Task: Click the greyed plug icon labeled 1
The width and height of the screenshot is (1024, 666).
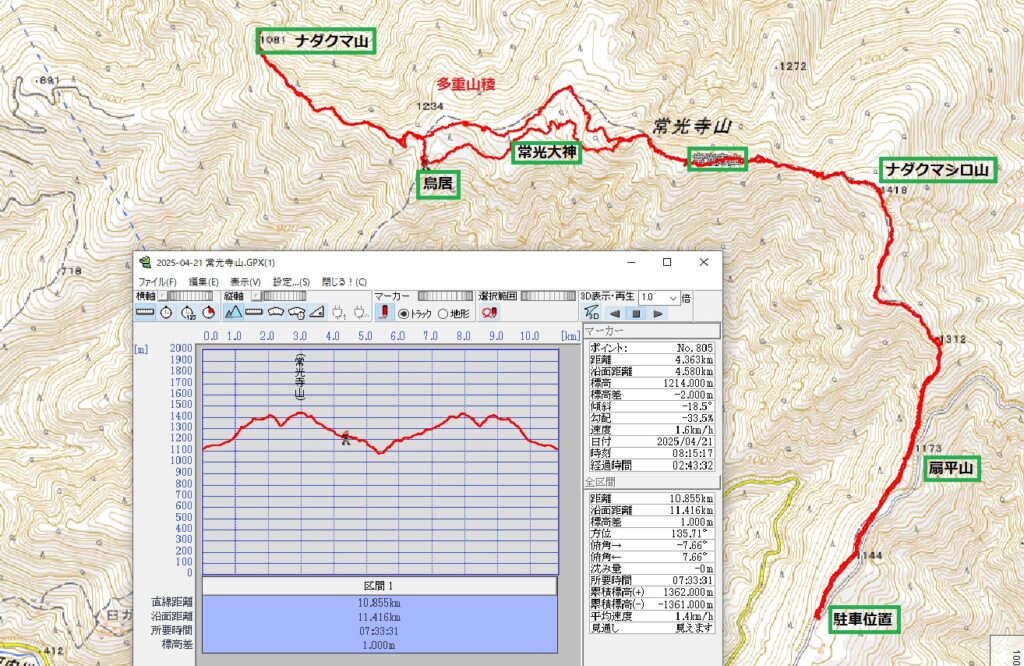Action: 338,313
